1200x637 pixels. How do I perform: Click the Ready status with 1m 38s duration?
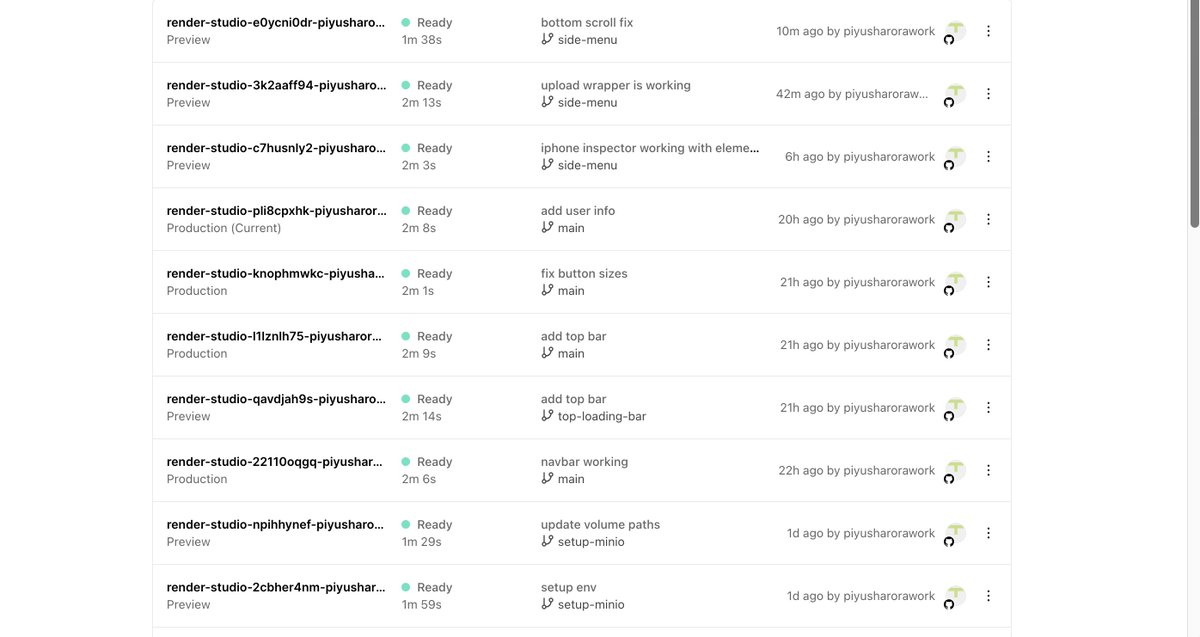(x=427, y=23)
